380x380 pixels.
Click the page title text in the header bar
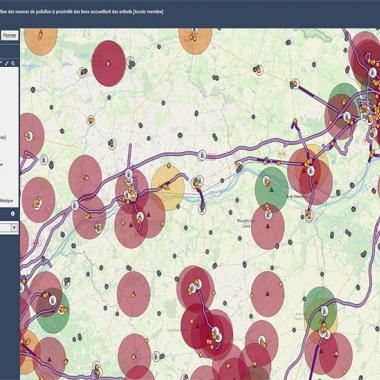(x=82, y=12)
